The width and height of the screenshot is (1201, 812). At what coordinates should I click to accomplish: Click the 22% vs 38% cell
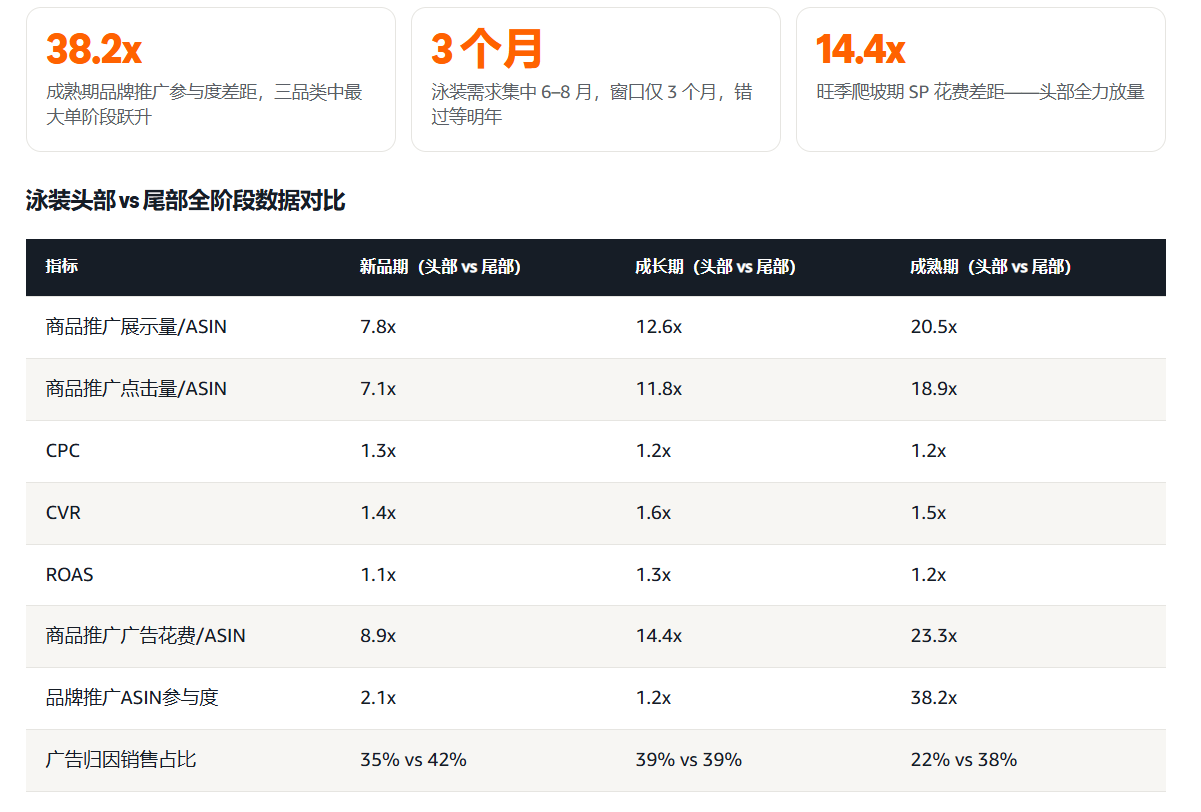pos(963,760)
